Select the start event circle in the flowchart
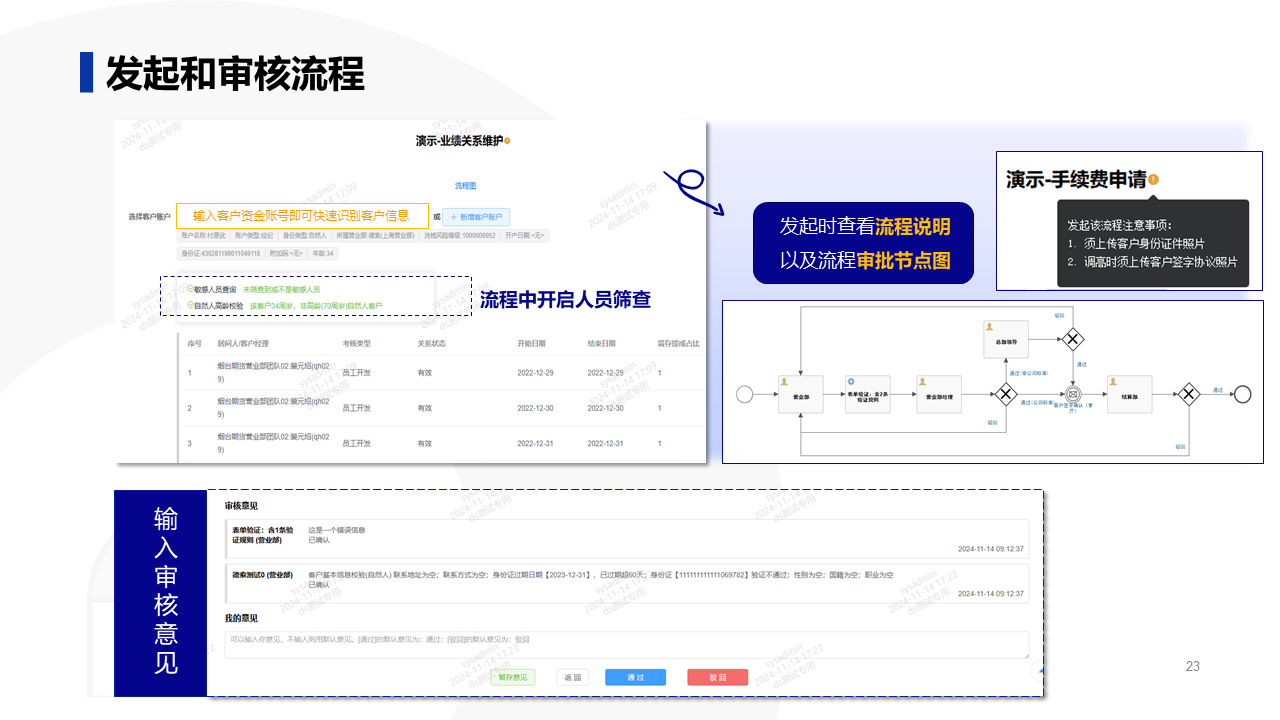The width and height of the screenshot is (1280, 720). pyautogui.click(x=744, y=394)
